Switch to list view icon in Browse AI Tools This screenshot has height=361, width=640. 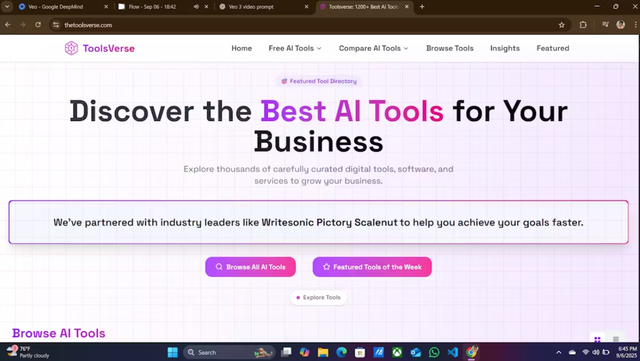(616, 339)
